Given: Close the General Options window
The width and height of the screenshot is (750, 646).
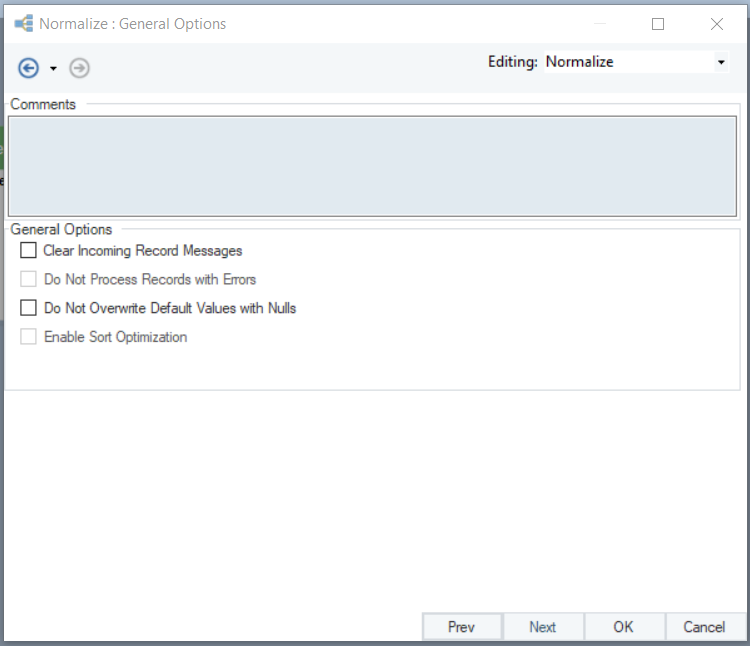Looking at the screenshot, I should [717, 24].
